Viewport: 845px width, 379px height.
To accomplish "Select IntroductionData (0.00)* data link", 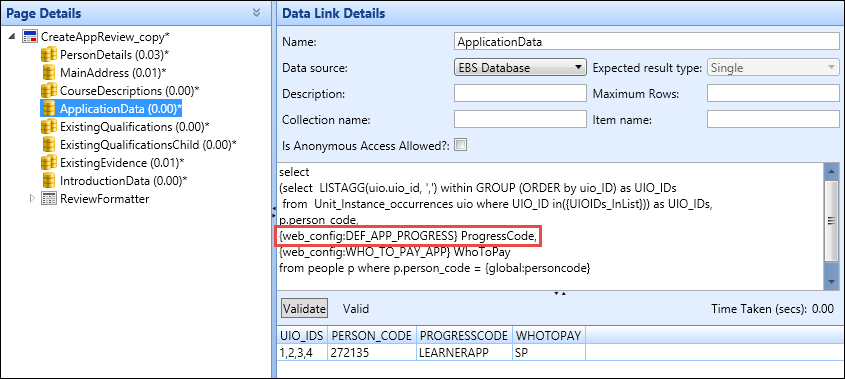I will pos(122,180).
